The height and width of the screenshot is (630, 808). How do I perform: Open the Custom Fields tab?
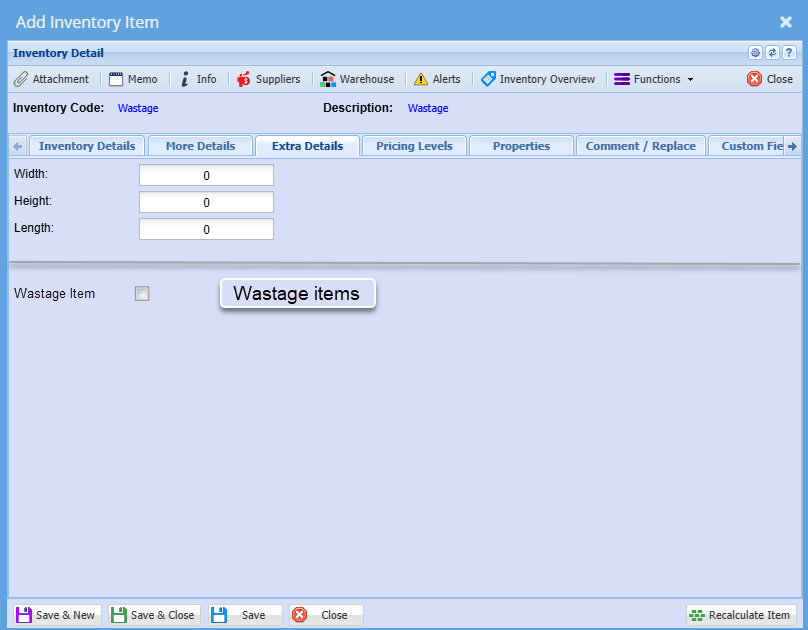click(746, 146)
